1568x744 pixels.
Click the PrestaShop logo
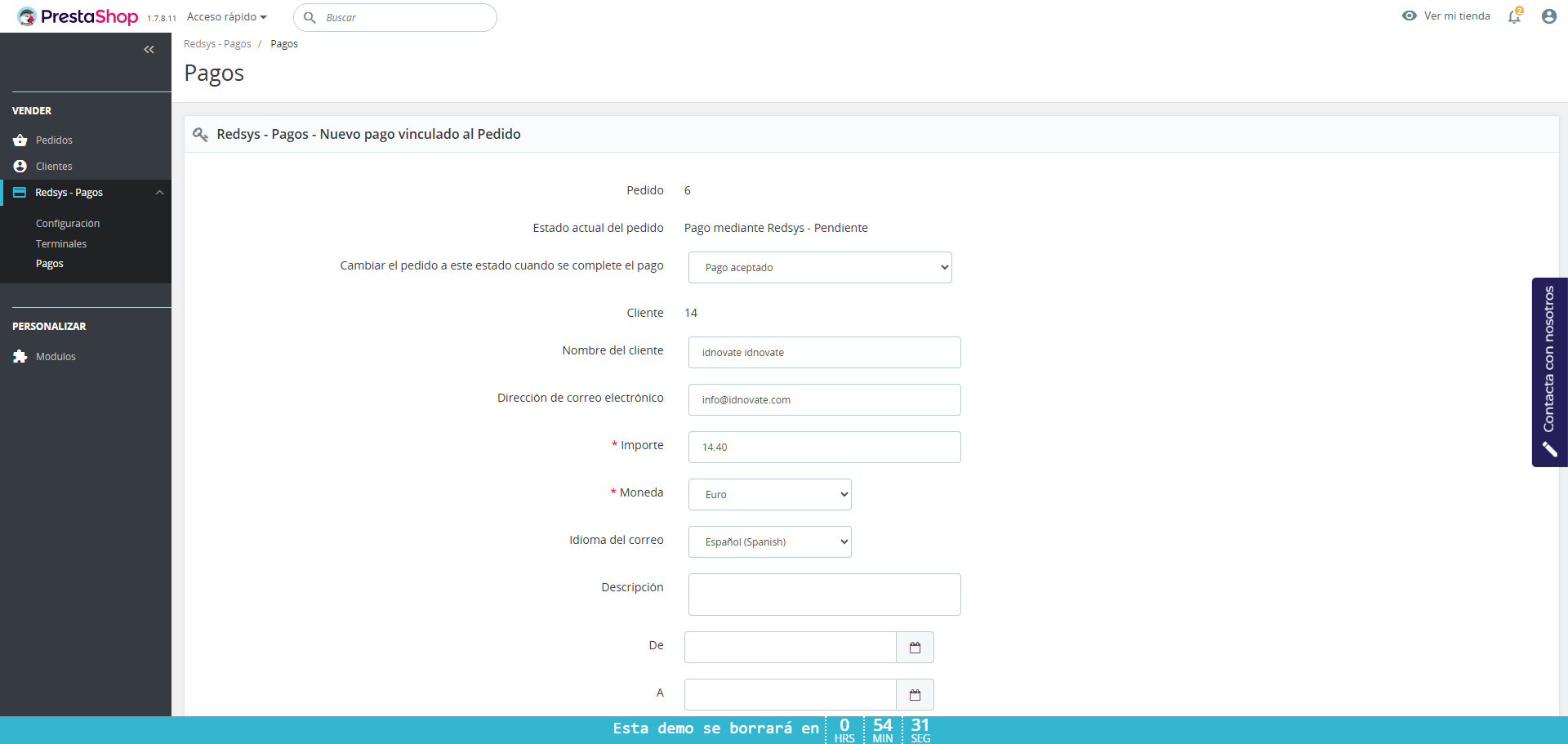(x=78, y=16)
